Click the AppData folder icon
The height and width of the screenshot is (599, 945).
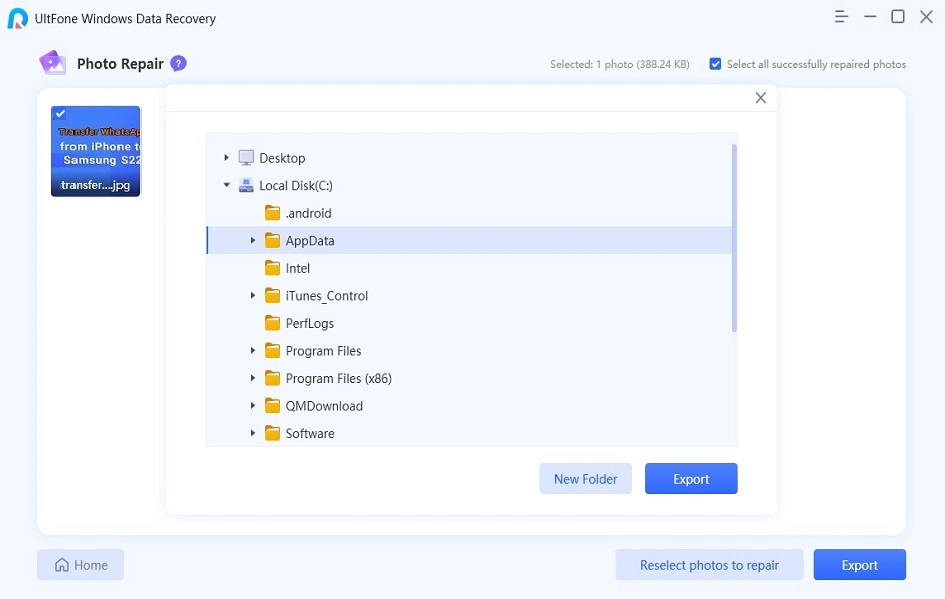[272, 240]
